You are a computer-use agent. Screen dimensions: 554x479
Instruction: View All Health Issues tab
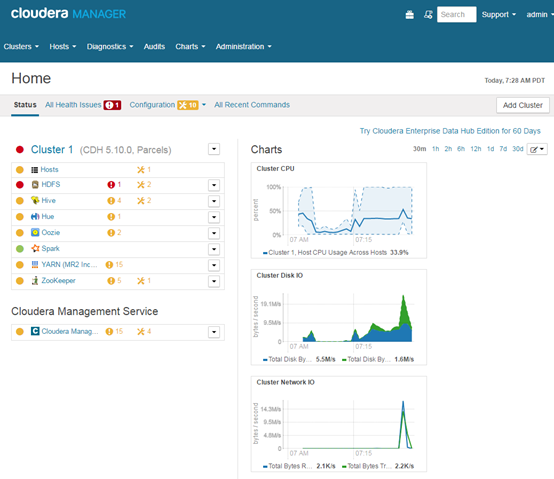(83, 105)
